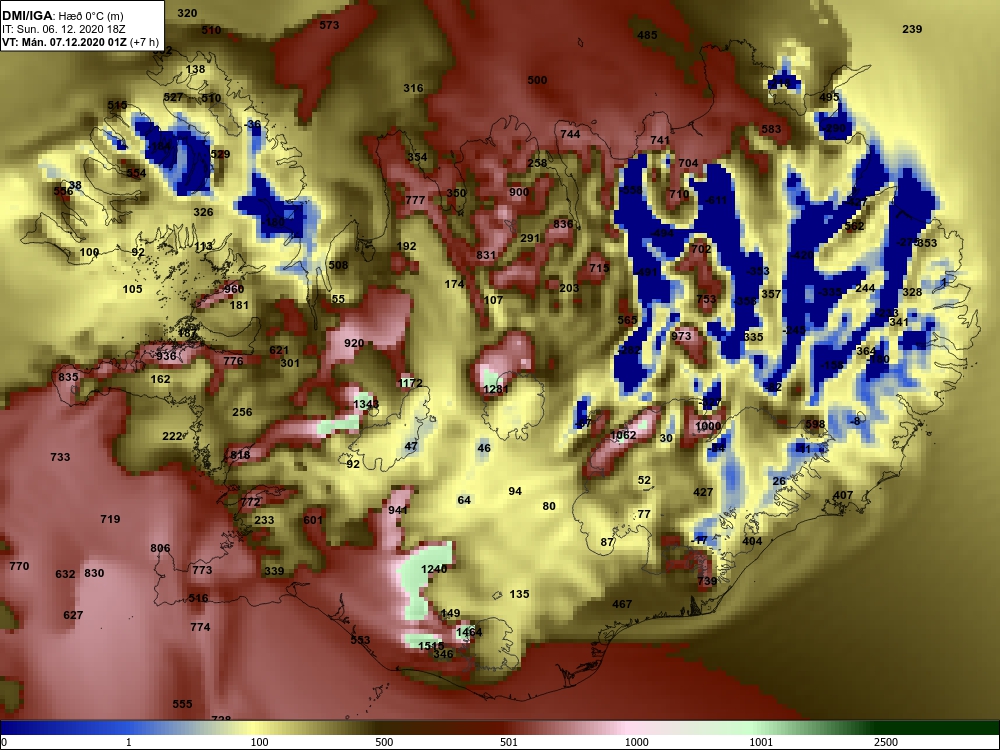This screenshot has height=750, width=1000.
Task: Click map value 831
Action: coord(486,255)
